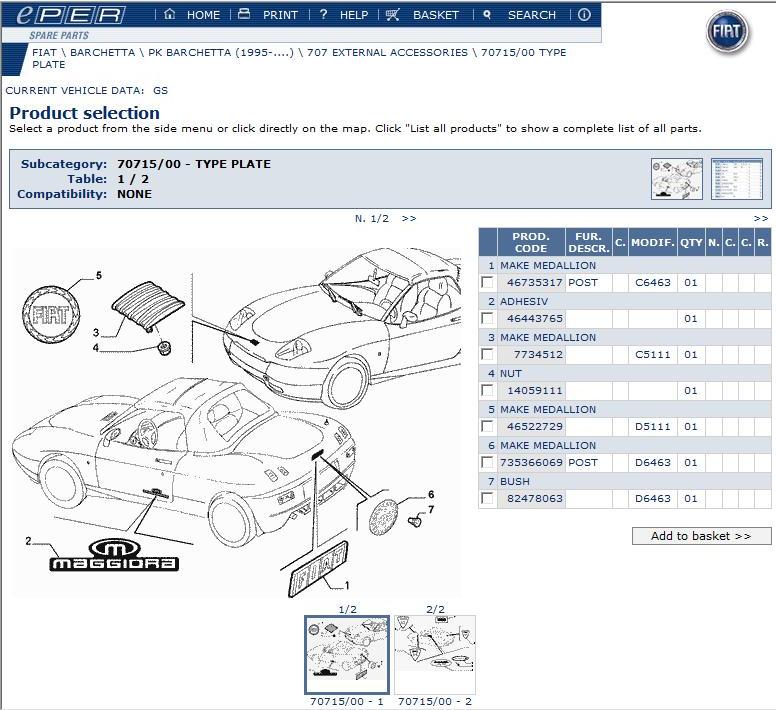Tick checkbox for part 735366069

(487, 462)
